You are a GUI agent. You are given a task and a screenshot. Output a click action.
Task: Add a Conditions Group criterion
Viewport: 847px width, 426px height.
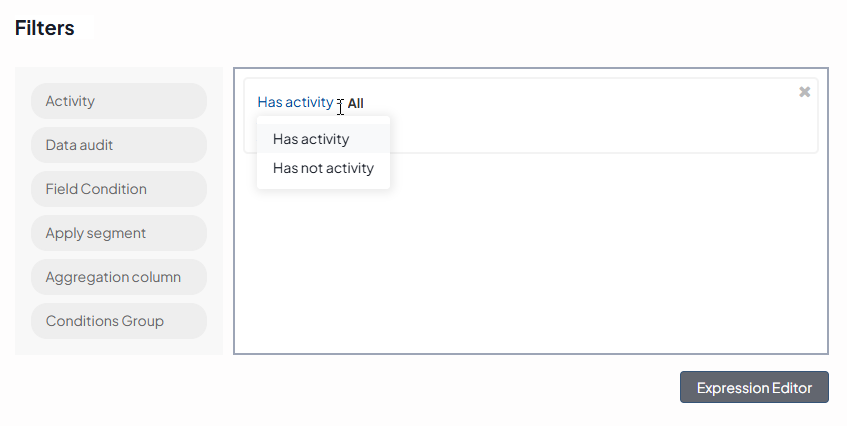(x=119, y=321)
